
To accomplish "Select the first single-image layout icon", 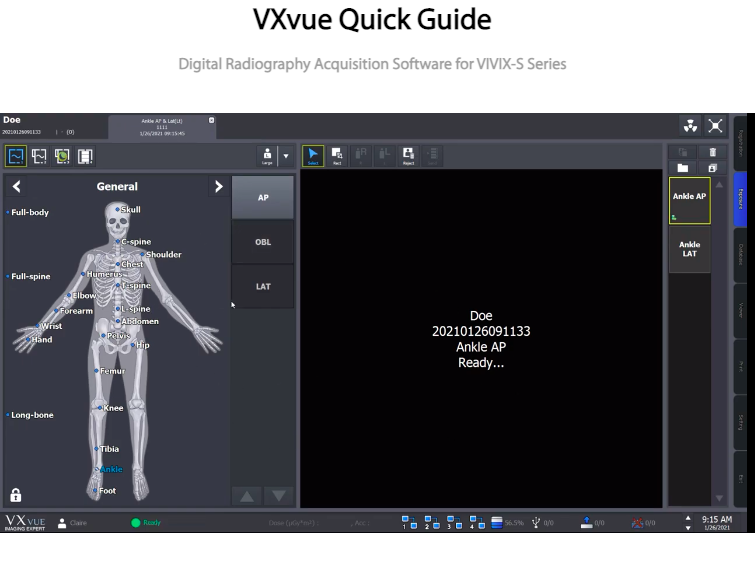I will 16,156.
